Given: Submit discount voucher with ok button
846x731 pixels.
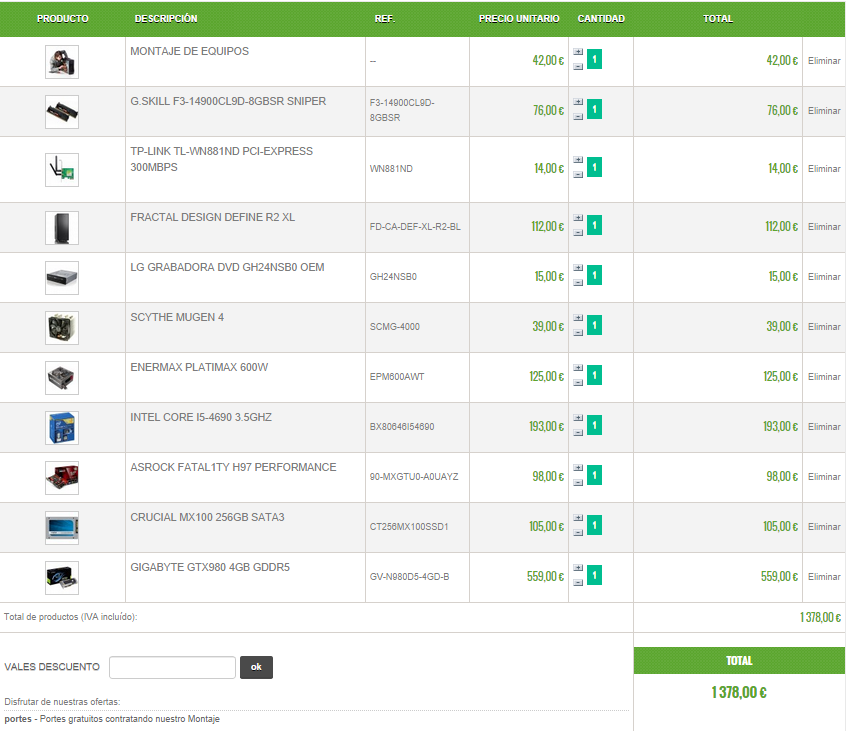Looking at the screenshot, I should pos(256,667).
